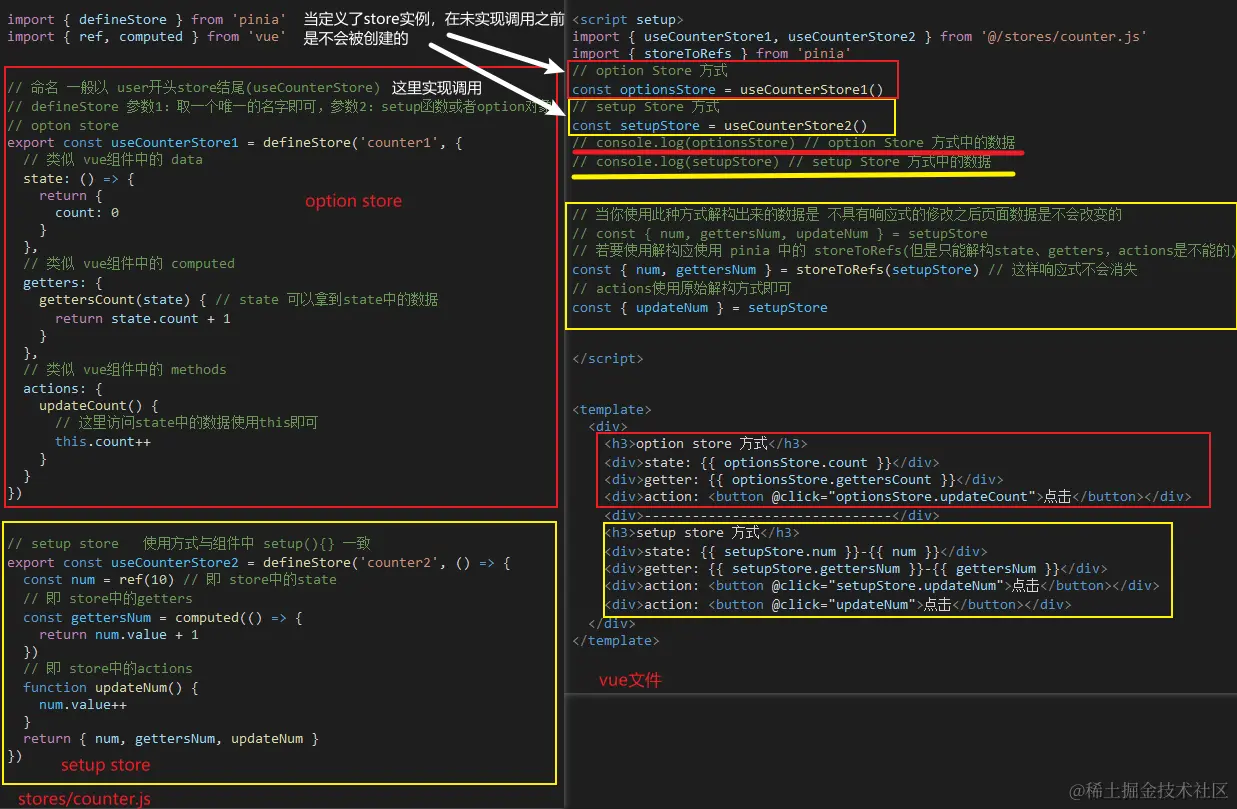Click the 'const setupStore = useCounterStore2()' line
This screenshot has width=1237, height=809.
pyautogui.click(x=719, y=126)
